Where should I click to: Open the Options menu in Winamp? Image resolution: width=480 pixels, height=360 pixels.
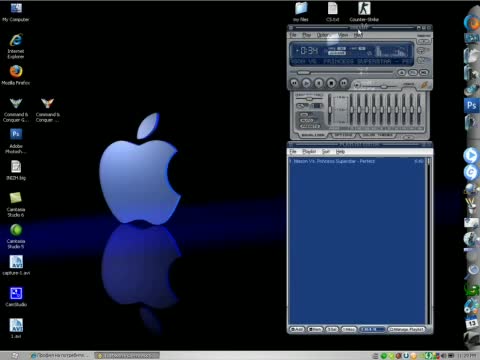[x=323, y=35]
